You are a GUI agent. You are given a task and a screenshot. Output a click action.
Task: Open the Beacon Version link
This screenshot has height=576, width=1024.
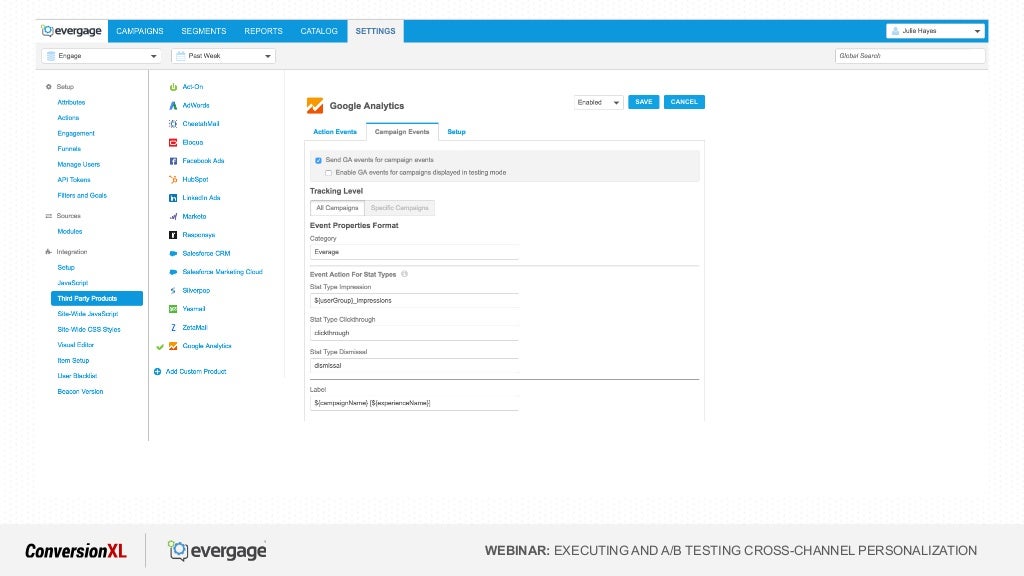(80, 392)
